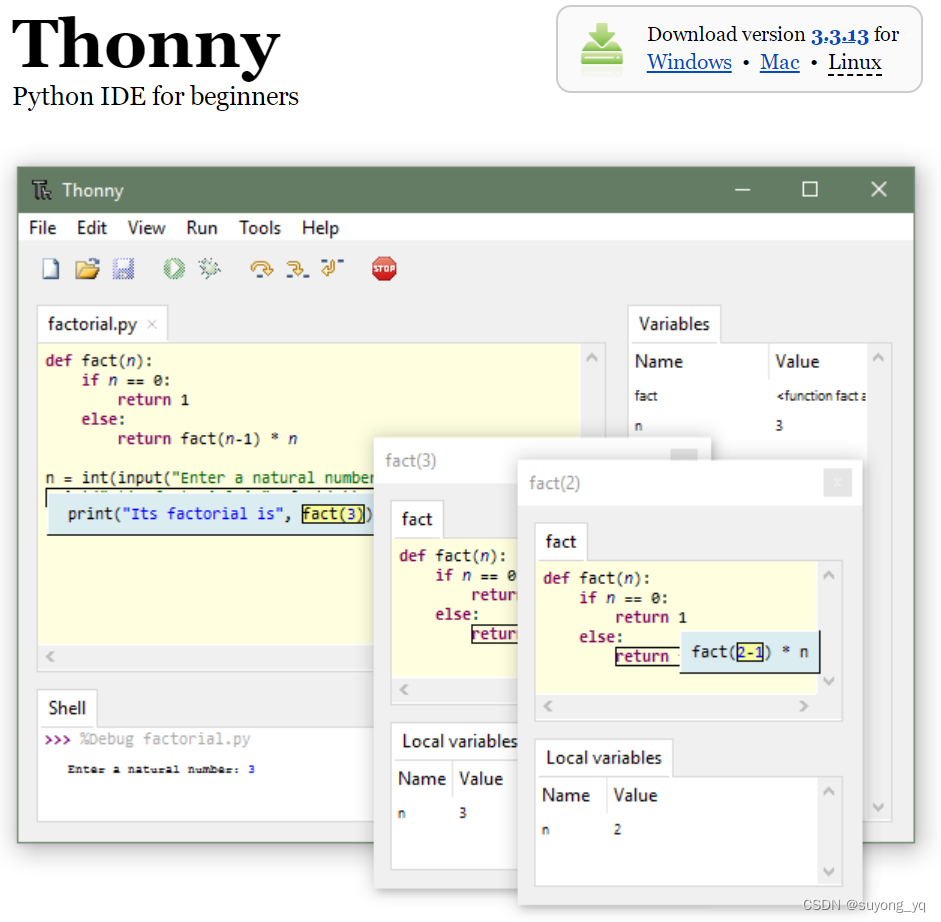Follow the Windows download link

[689, 62]
